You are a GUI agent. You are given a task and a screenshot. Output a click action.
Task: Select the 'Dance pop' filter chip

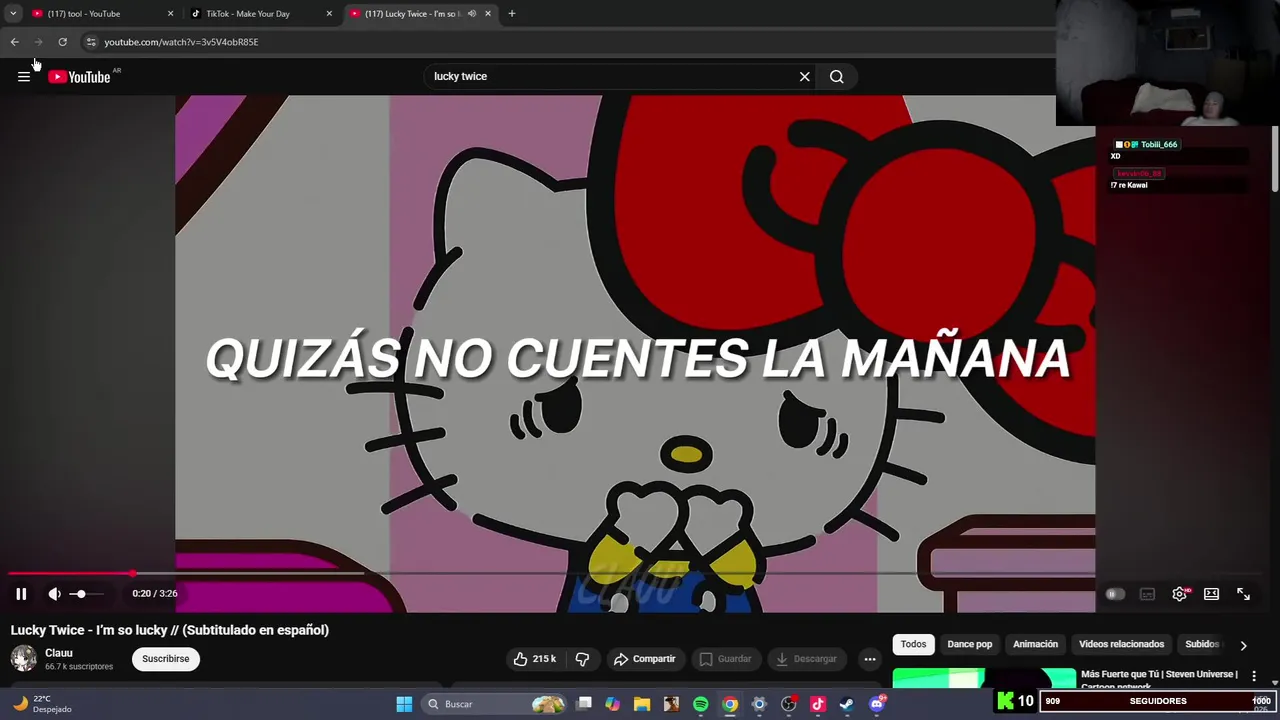point(970,644)
